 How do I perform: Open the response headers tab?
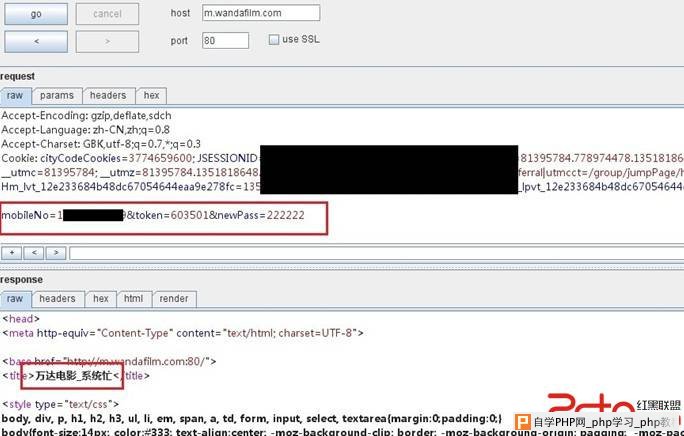57,299
